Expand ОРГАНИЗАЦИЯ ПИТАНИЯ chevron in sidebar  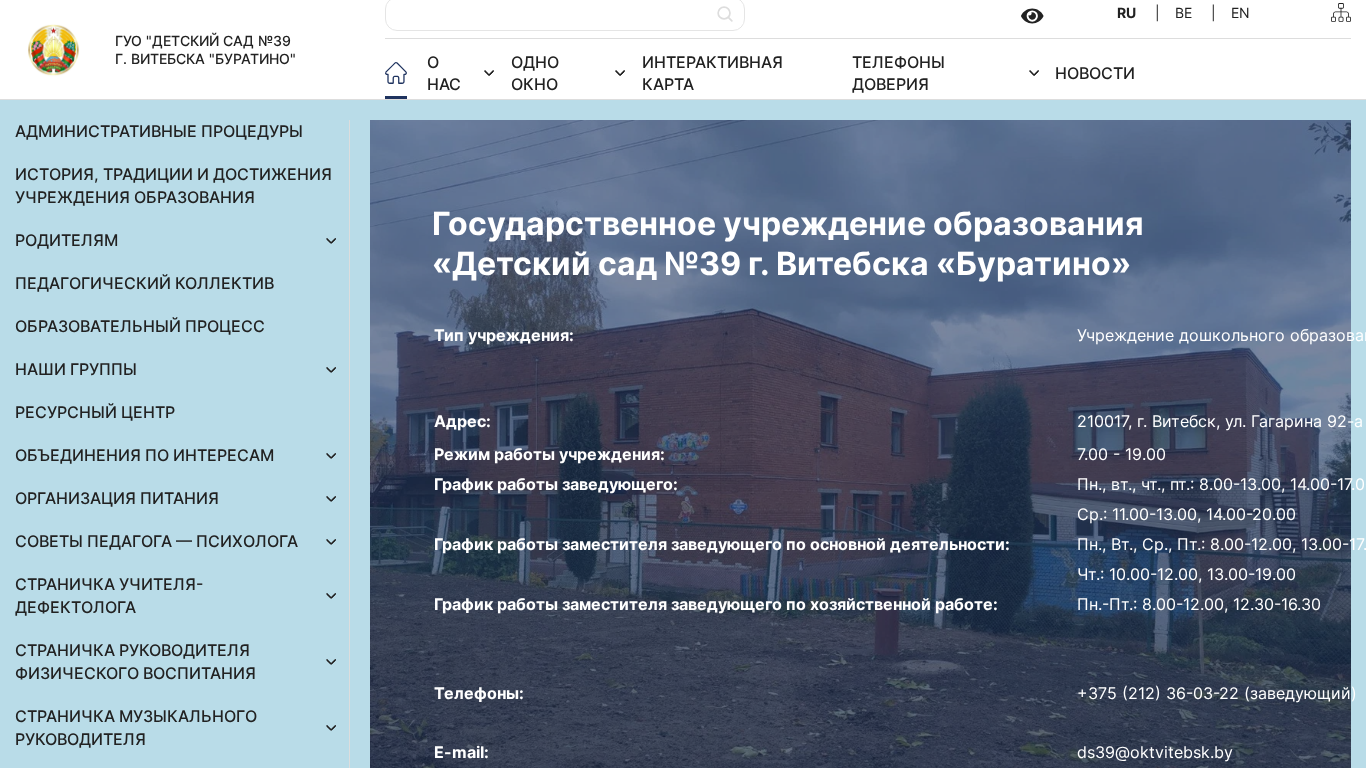click(x=331, y=499)
